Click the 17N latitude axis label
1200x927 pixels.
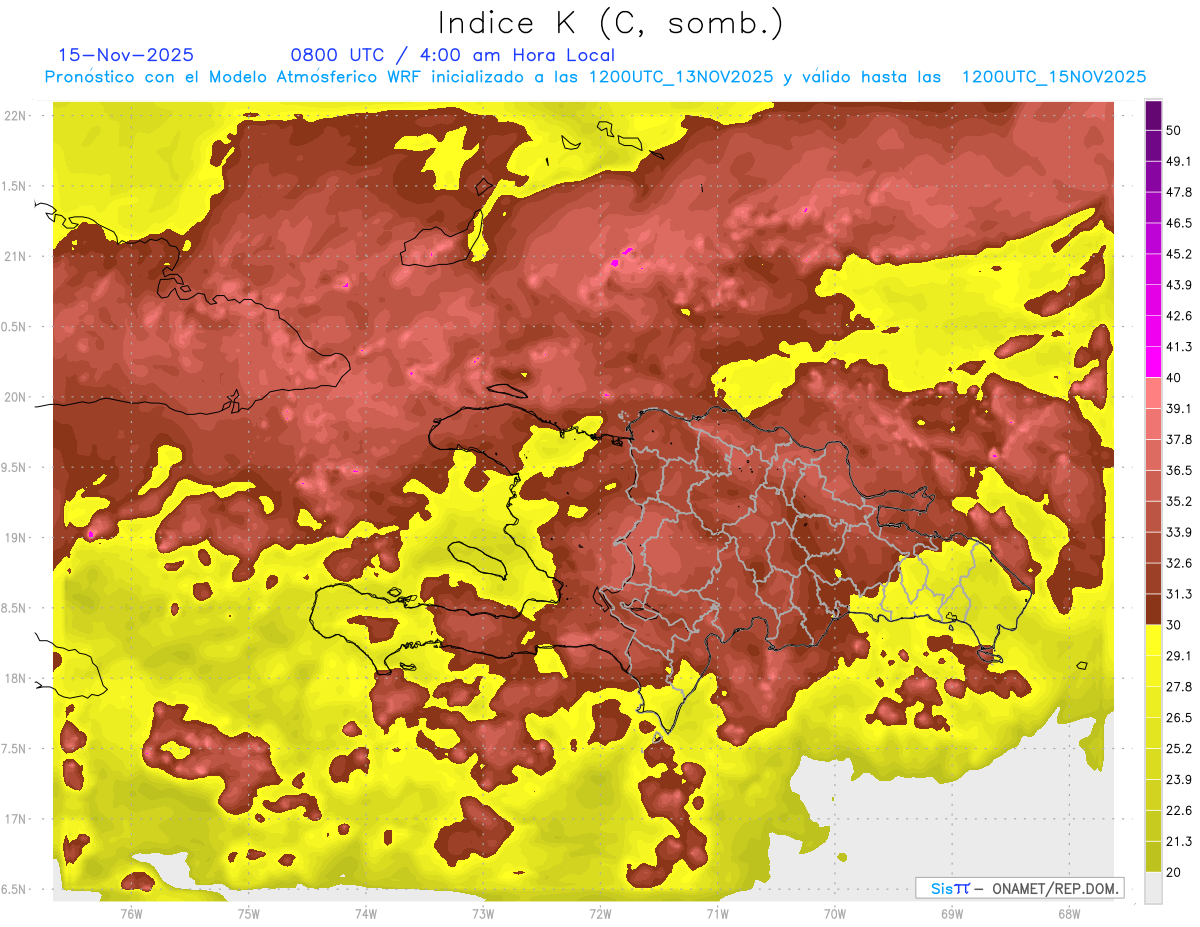(15, 819)
